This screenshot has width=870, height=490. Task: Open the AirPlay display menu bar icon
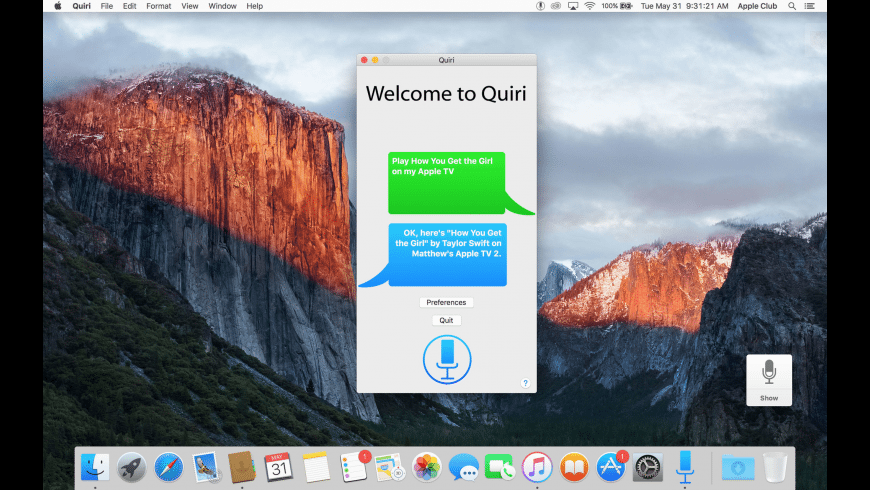pyautogui.click(x=573, y=6)
